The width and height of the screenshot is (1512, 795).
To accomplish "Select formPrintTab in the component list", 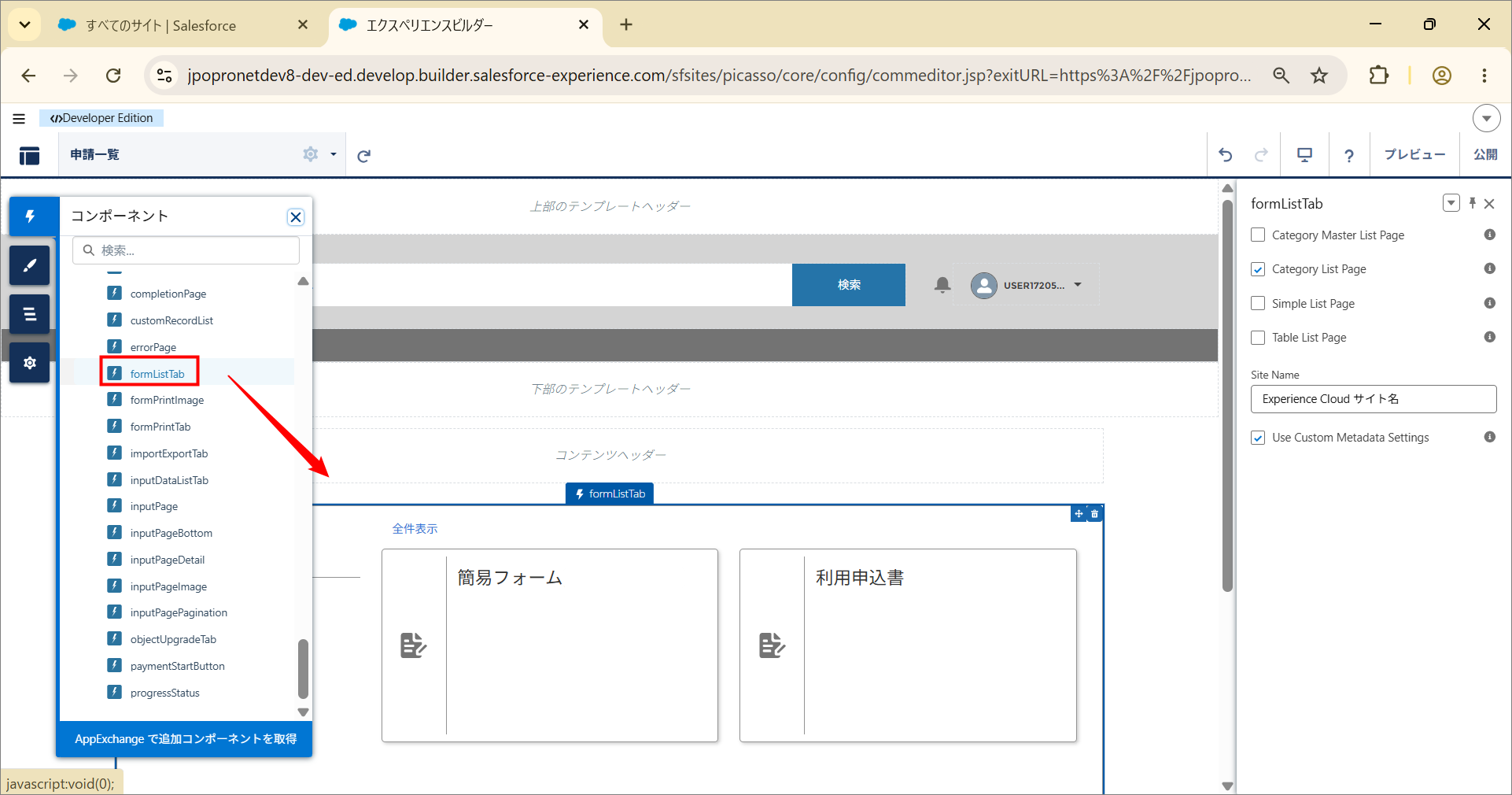I will (160, 427).
